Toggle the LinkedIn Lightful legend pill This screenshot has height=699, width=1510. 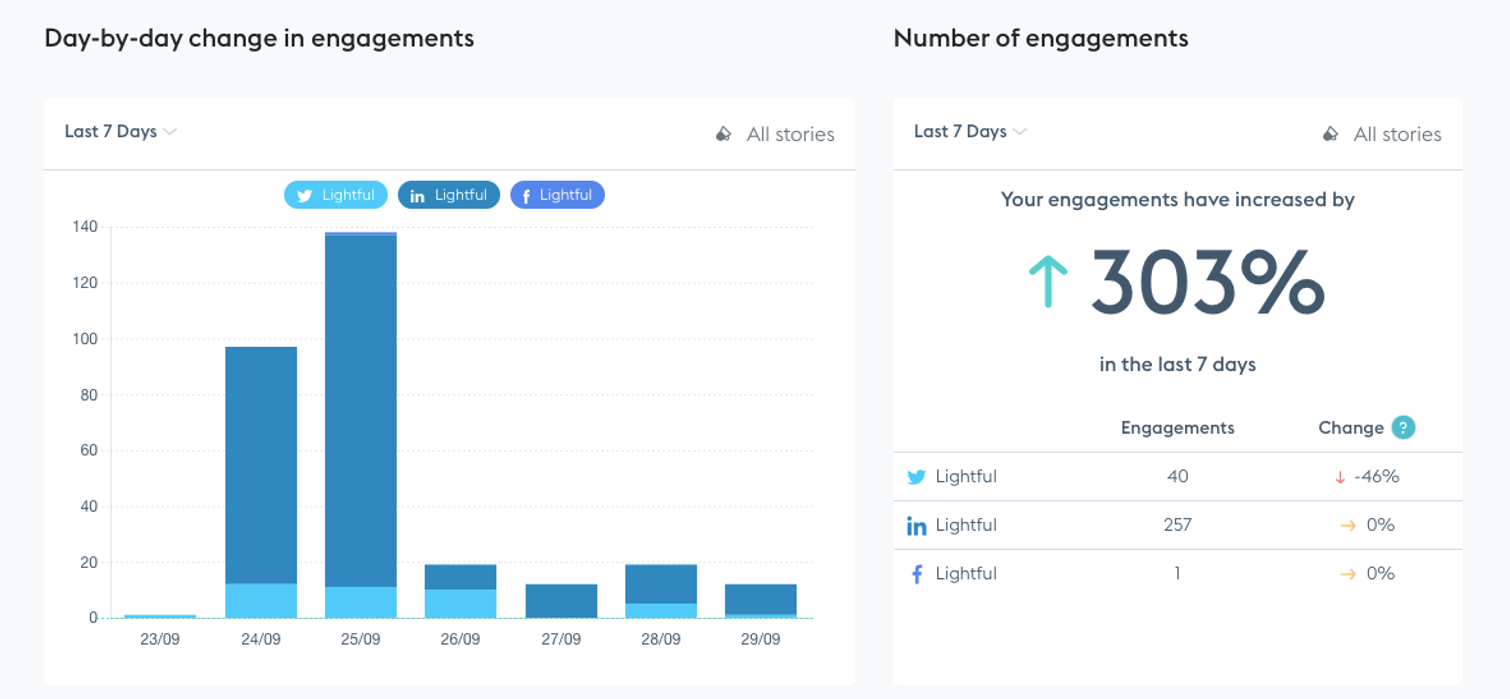(x=449, y=195)
